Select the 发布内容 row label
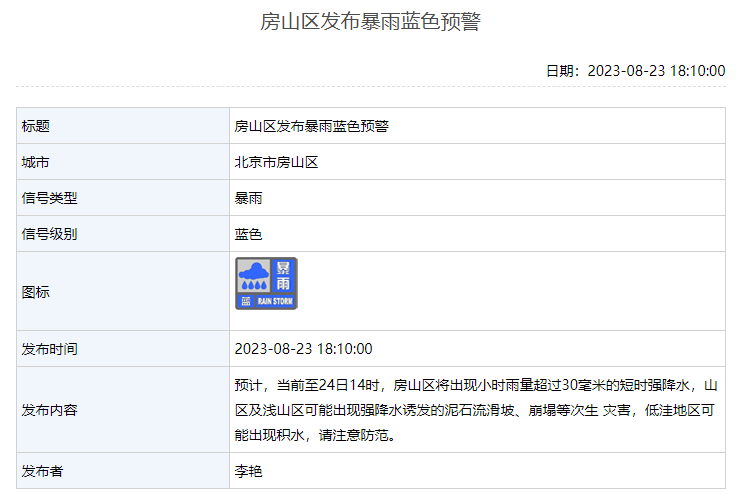 click(x=50, y=410)
